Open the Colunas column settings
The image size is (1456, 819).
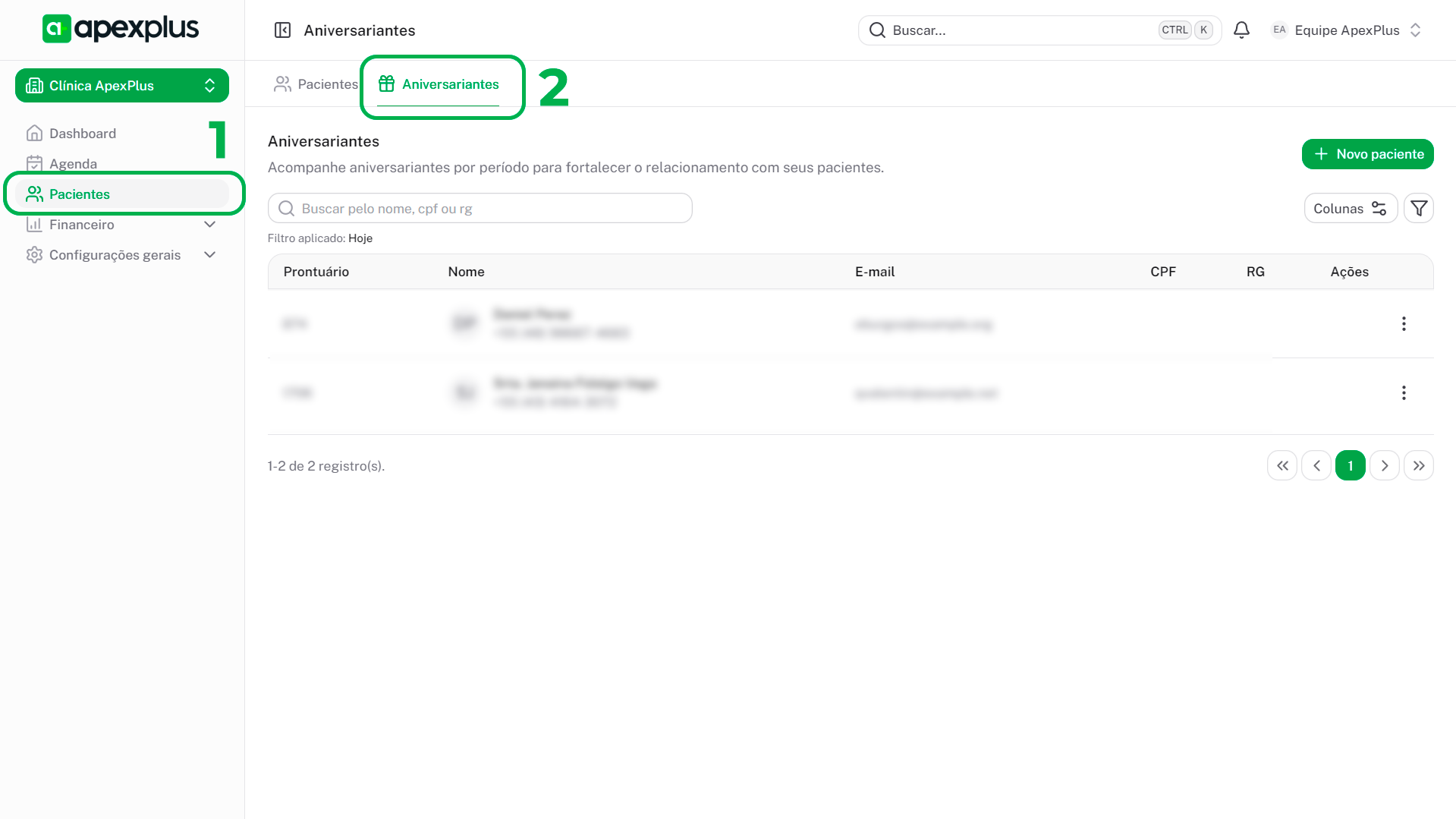[x=1350, y=209]
